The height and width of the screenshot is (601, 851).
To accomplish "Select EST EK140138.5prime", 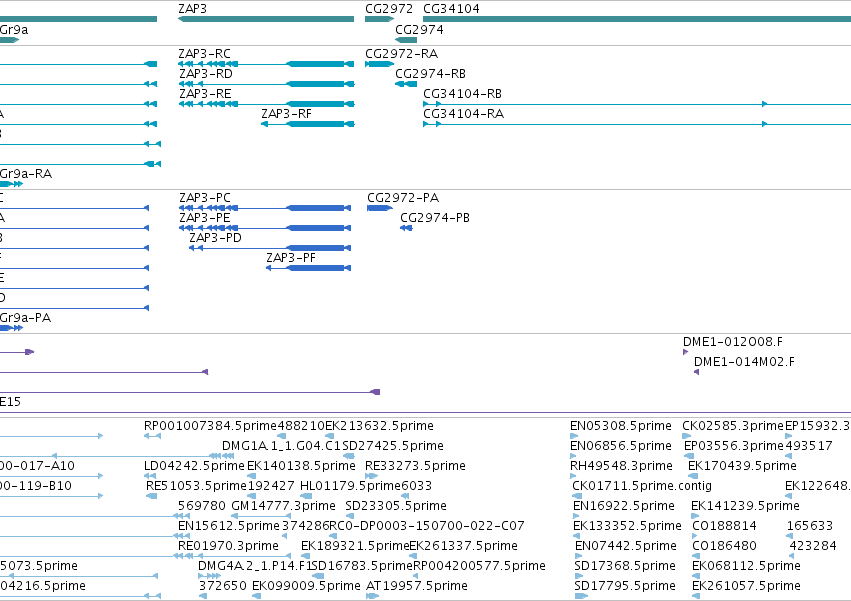I will coord(301,466).
